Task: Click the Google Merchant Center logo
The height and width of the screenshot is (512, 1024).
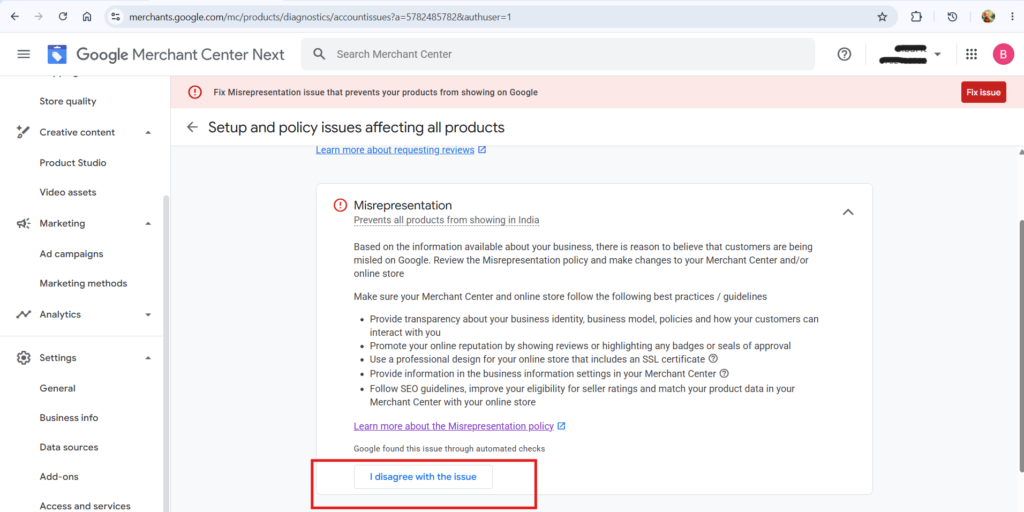Action: coord(166,54)
